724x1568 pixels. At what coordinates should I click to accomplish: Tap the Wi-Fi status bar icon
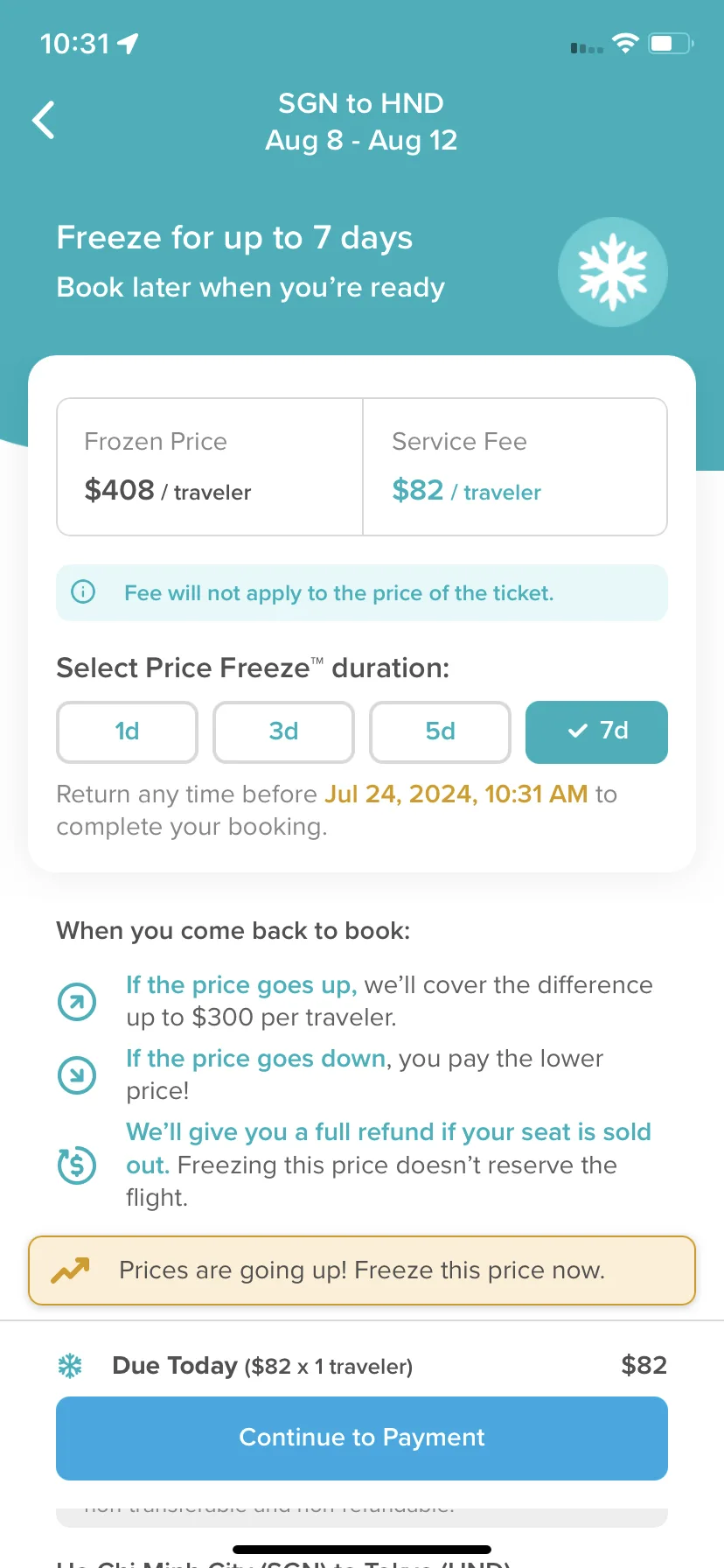[x=625, y=43]
